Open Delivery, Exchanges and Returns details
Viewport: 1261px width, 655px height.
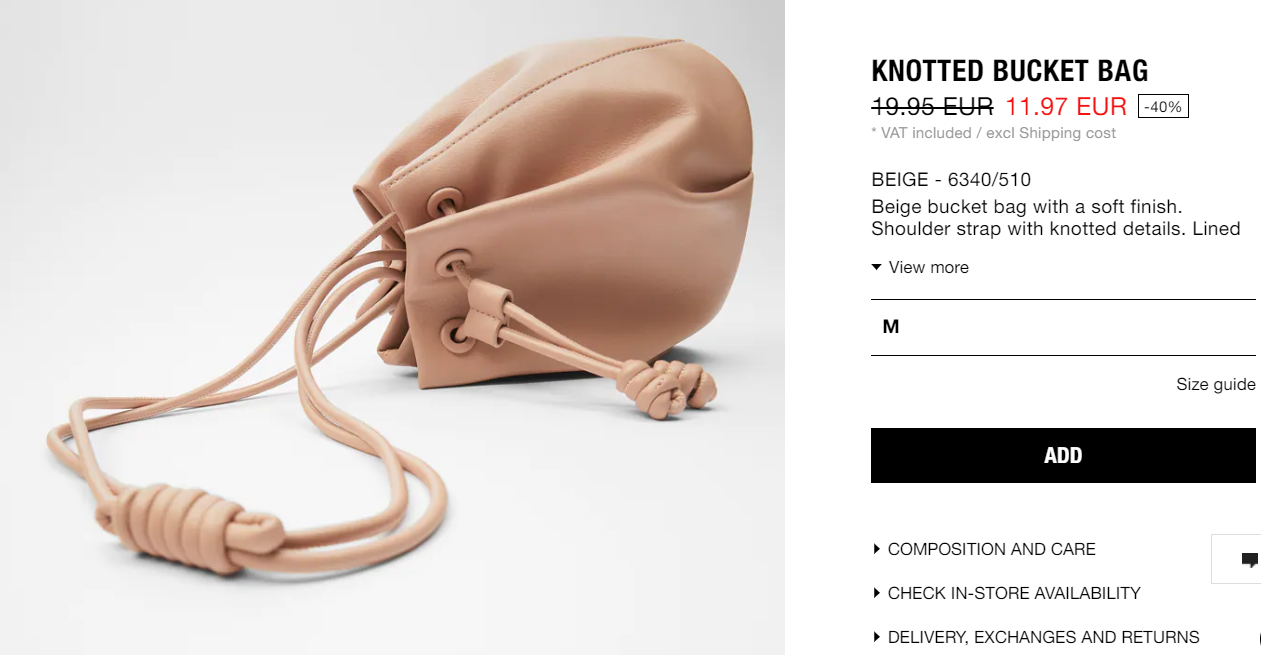[x=1043, y=637]
